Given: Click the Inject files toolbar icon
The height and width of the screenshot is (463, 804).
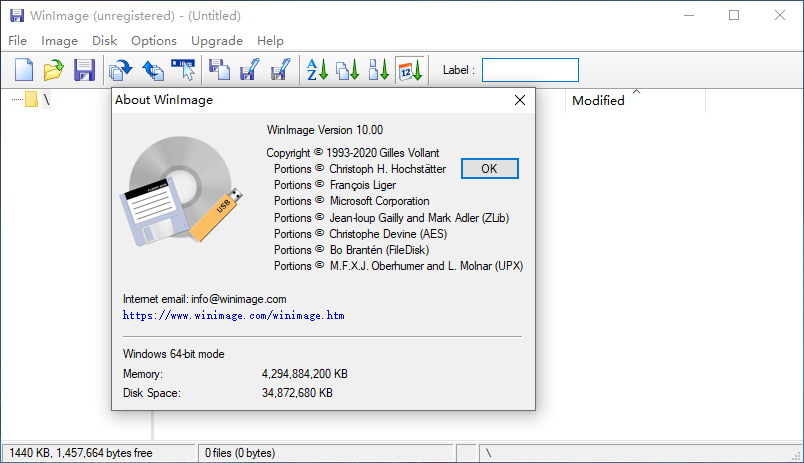Looking at the screenshot, I should (x=120, y=70).
